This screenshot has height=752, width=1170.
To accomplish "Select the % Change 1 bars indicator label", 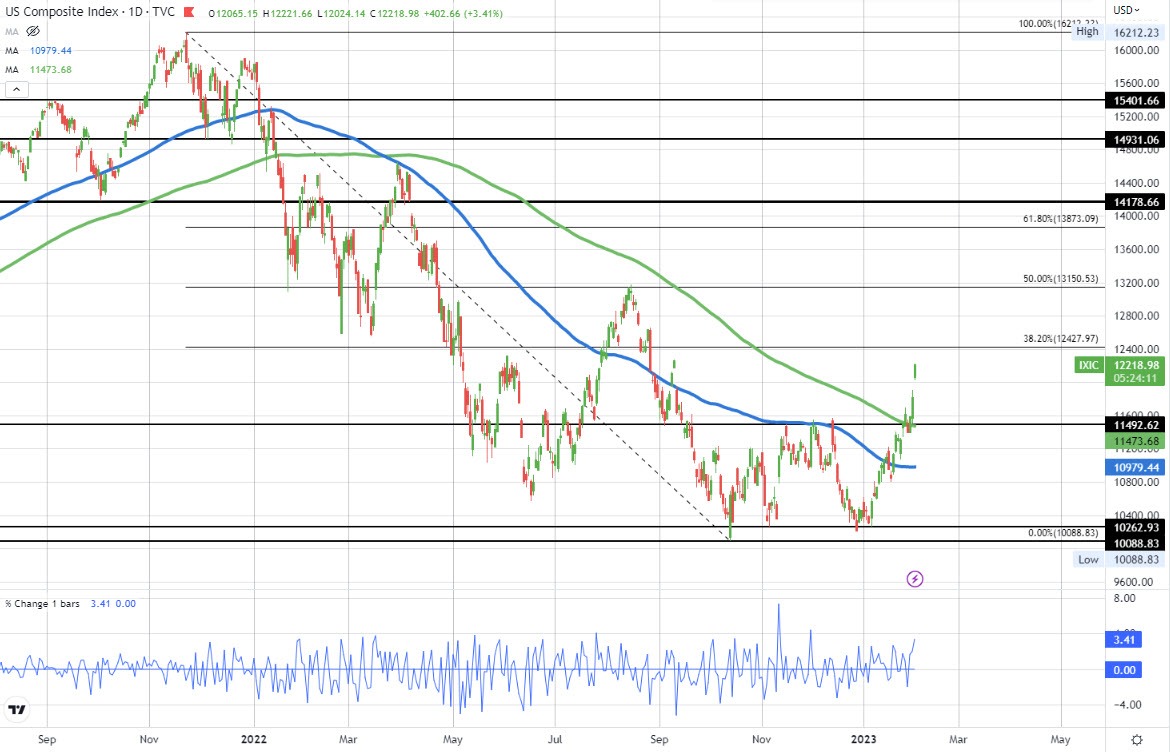I will tap(43, 604).
